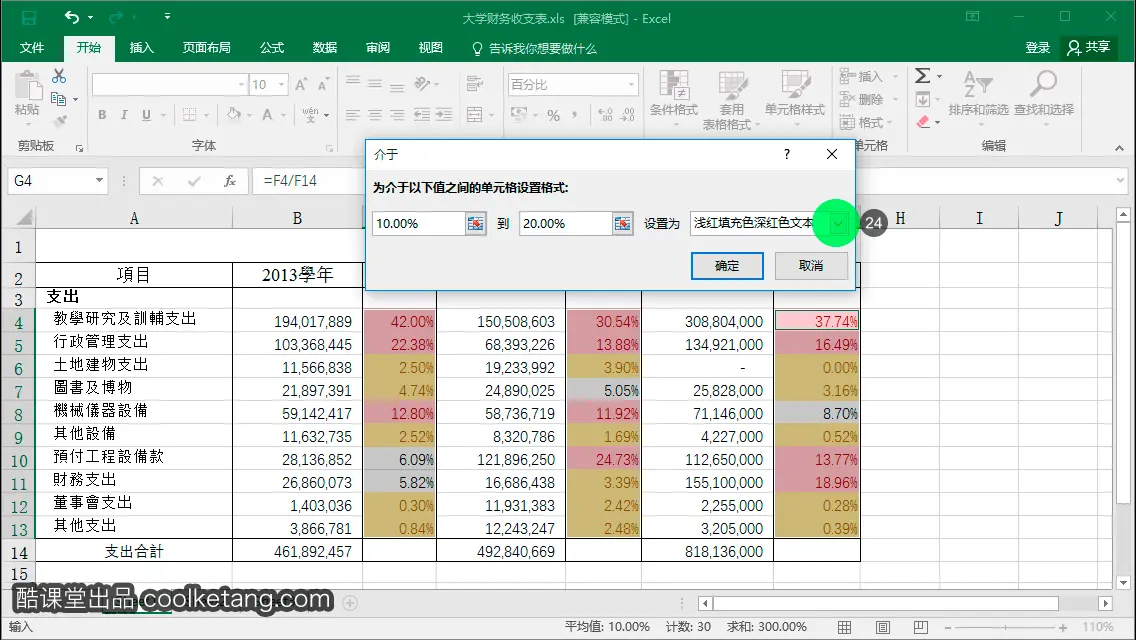The image size is (1136, 640).
Task: Click the merge cells icon
Action: [475, 115]
